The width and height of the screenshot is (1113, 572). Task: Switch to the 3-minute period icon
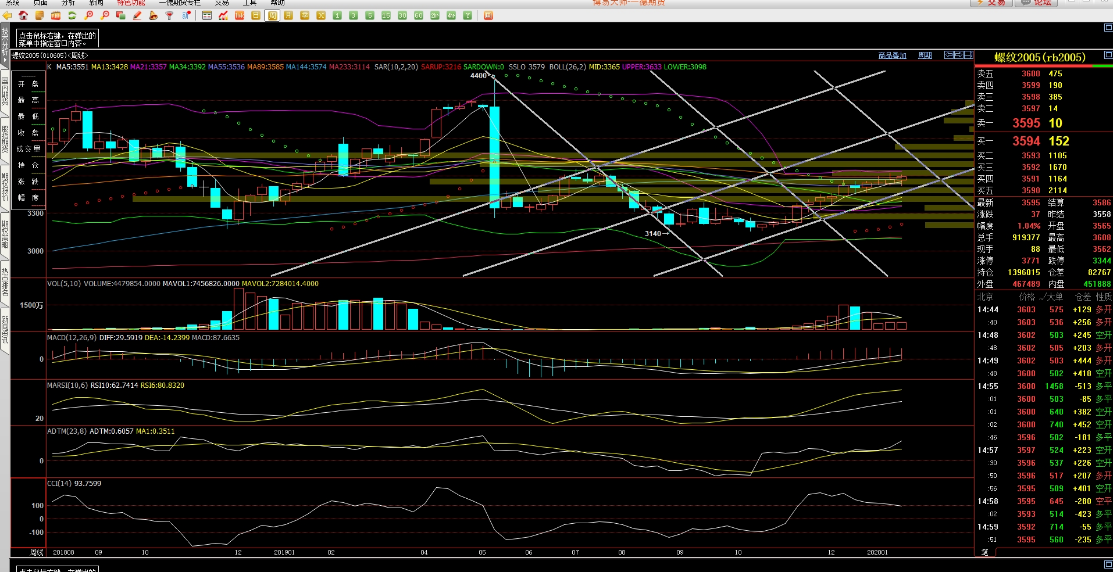click(353, 15)
